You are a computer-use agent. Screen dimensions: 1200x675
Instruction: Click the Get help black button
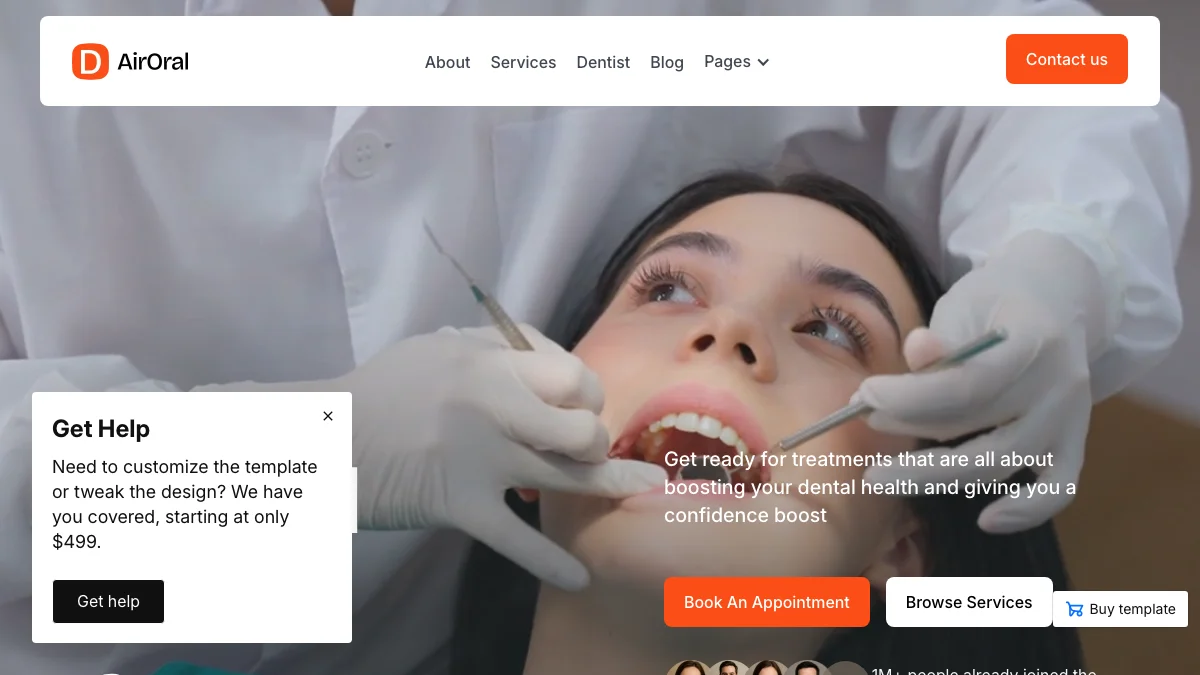coord(108,601)
